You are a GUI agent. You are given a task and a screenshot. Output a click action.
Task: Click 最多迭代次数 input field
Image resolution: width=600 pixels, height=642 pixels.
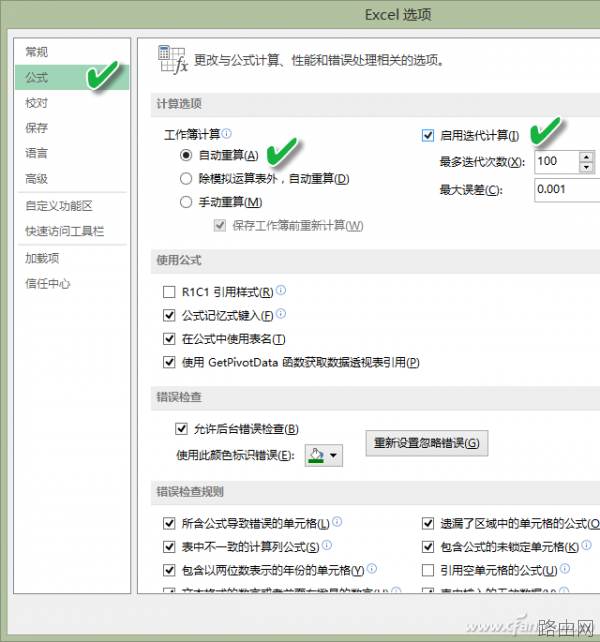pos(557,162)
